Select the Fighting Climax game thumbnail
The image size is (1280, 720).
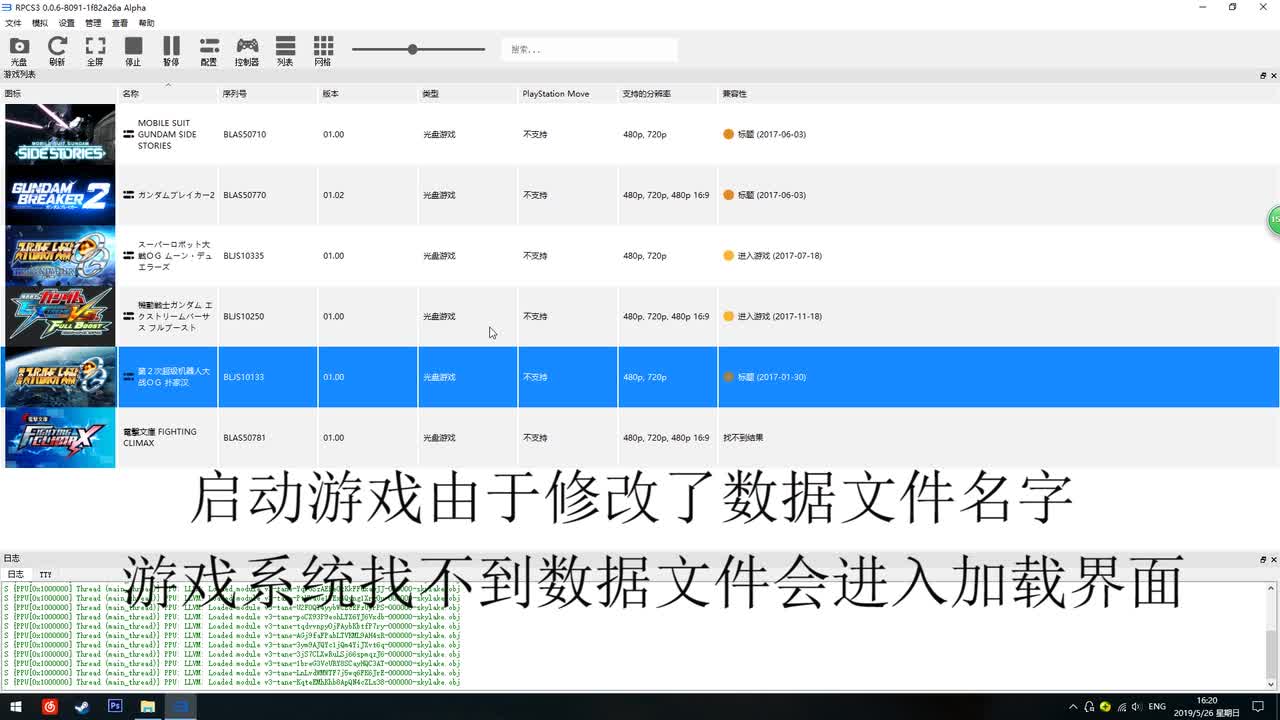click(60, 437)
